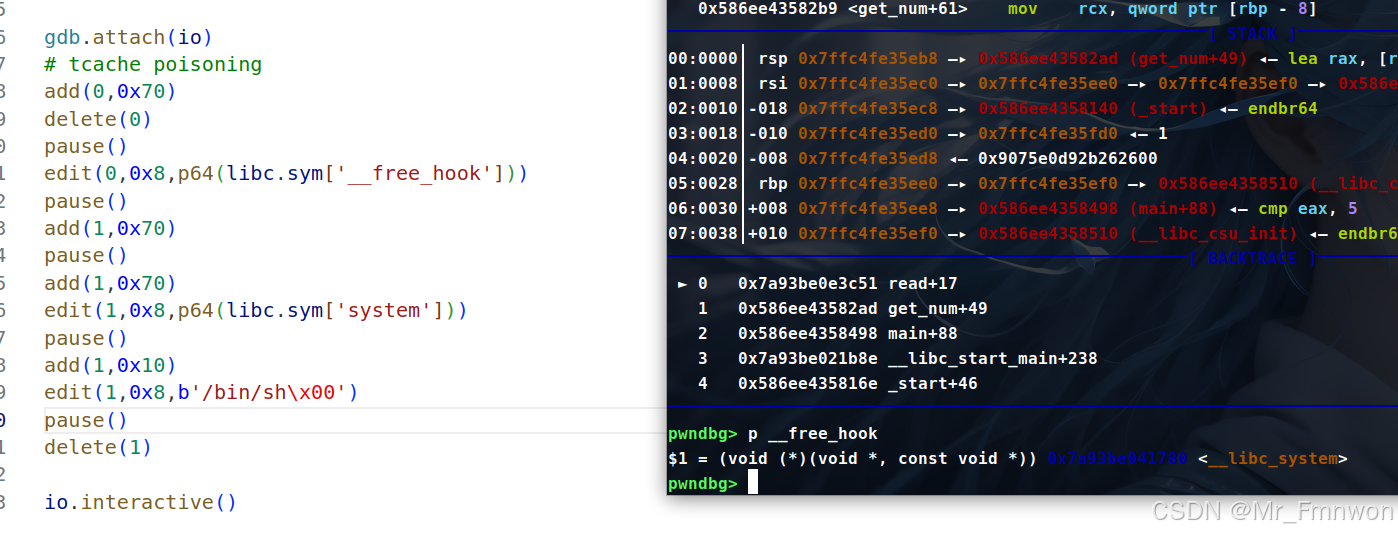
Task: Click the edit line containing 'system'
Action: click(256, 310)
